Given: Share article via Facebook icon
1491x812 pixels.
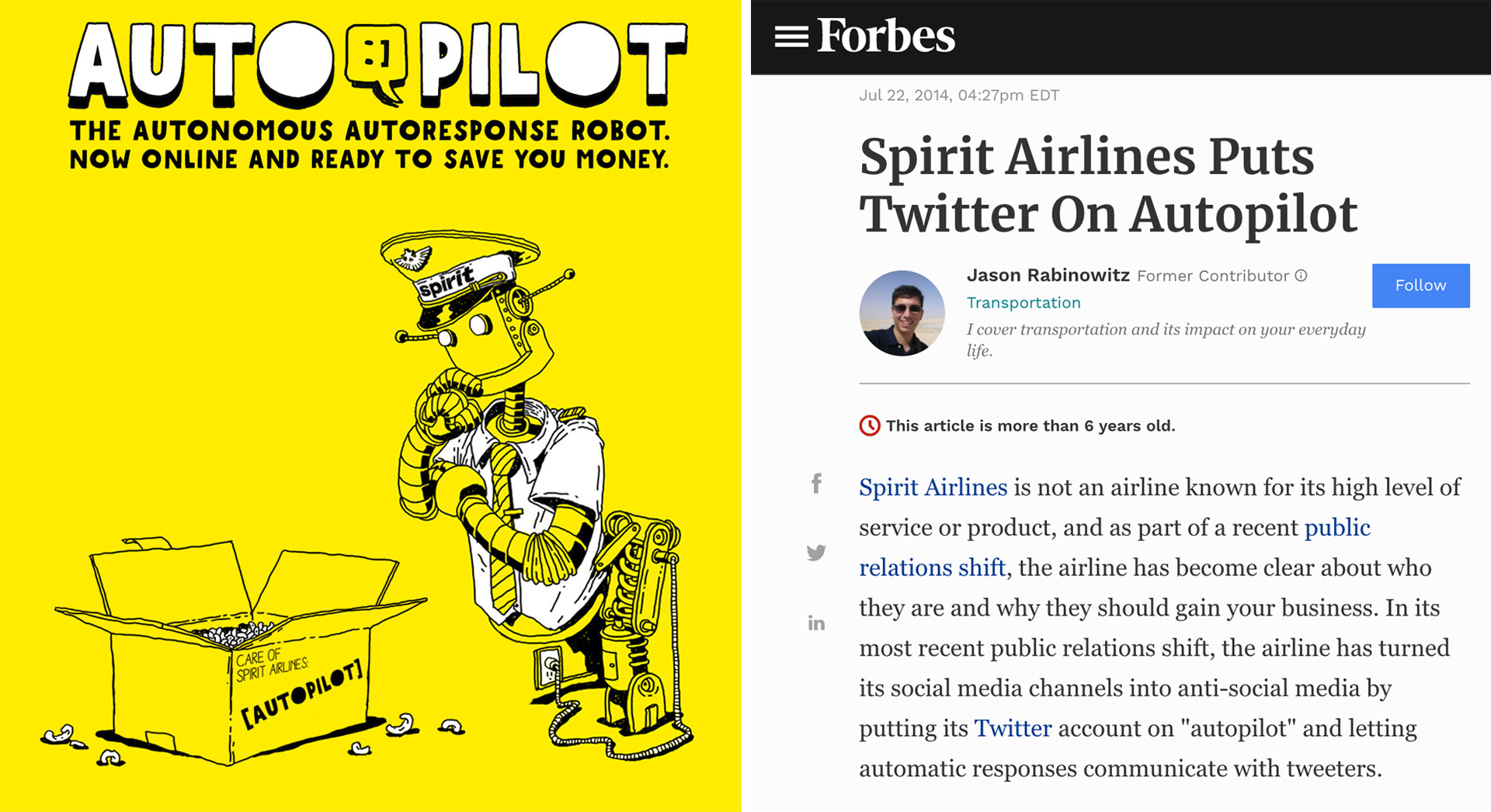Looking at the screenshot, I should [816, 484].
